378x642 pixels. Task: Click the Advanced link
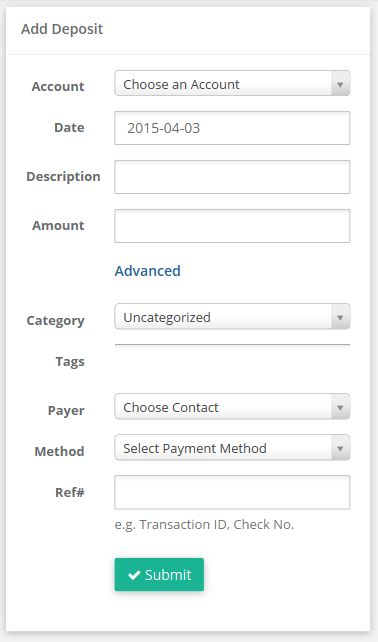[147, 271]
